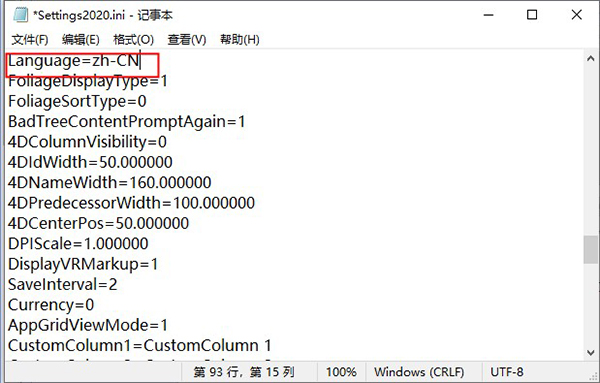
Task: Click the UTF-8 encoding status entry
Action: [507, 372]
